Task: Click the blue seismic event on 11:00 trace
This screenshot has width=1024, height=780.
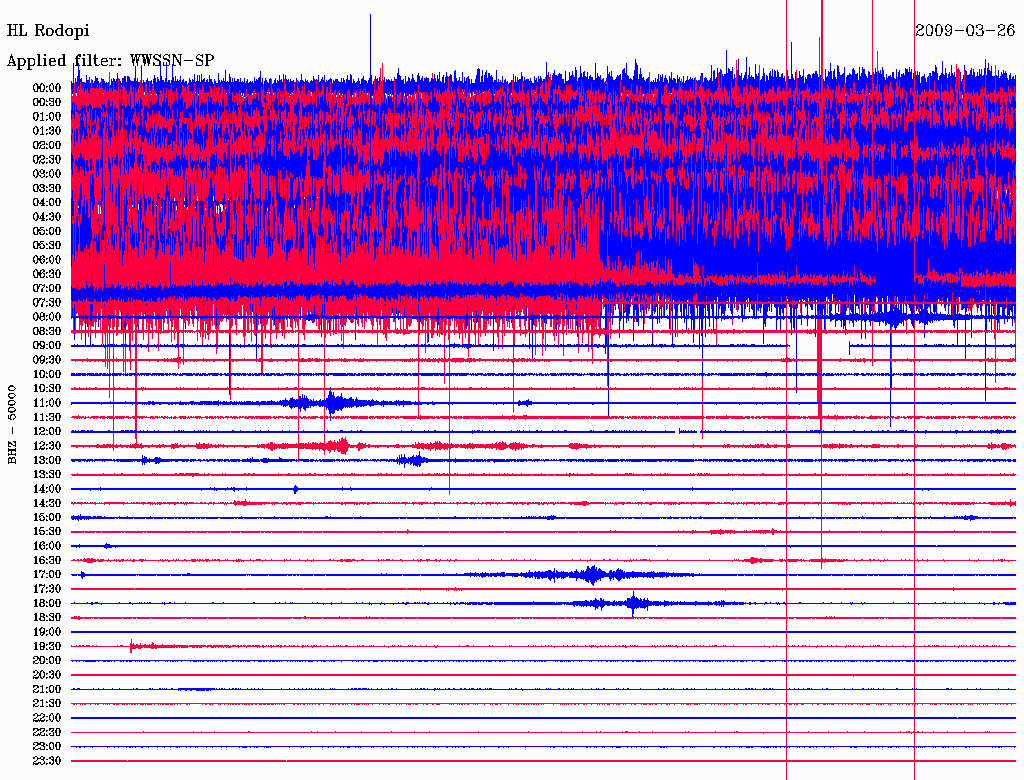Action: [332, 402]
